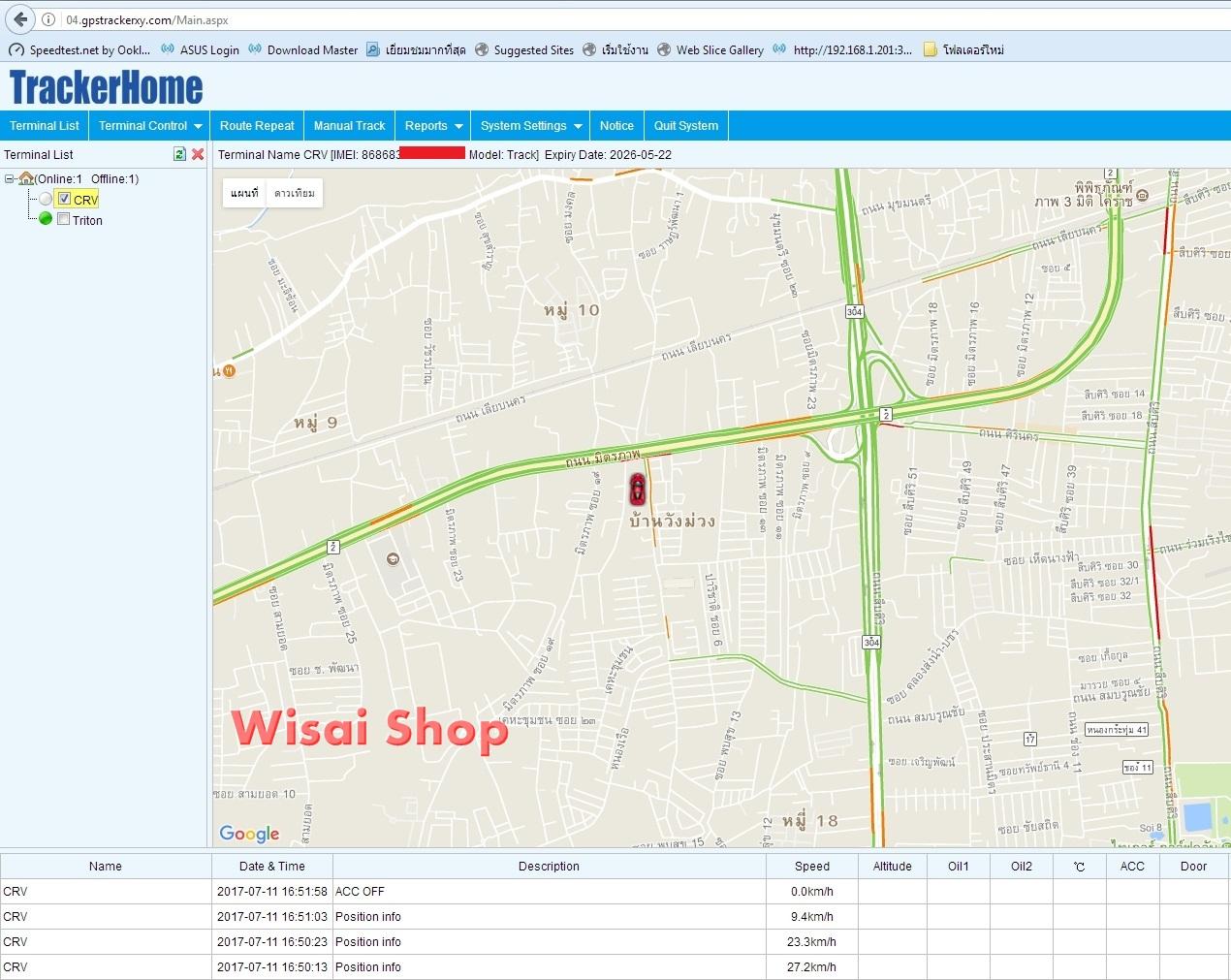Screen dimensions: 1231x980
Task: Click the gray status dot beside CRV
Action: [x=46, y=199]
